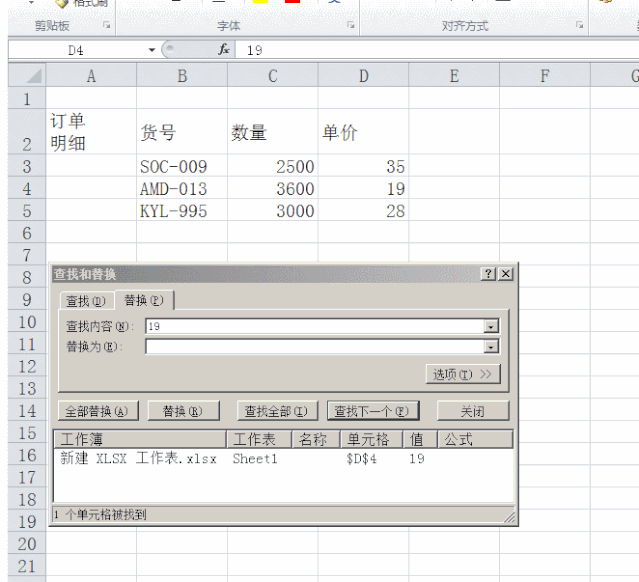Click the 查找下一个 button

click(x=373, y=411)
